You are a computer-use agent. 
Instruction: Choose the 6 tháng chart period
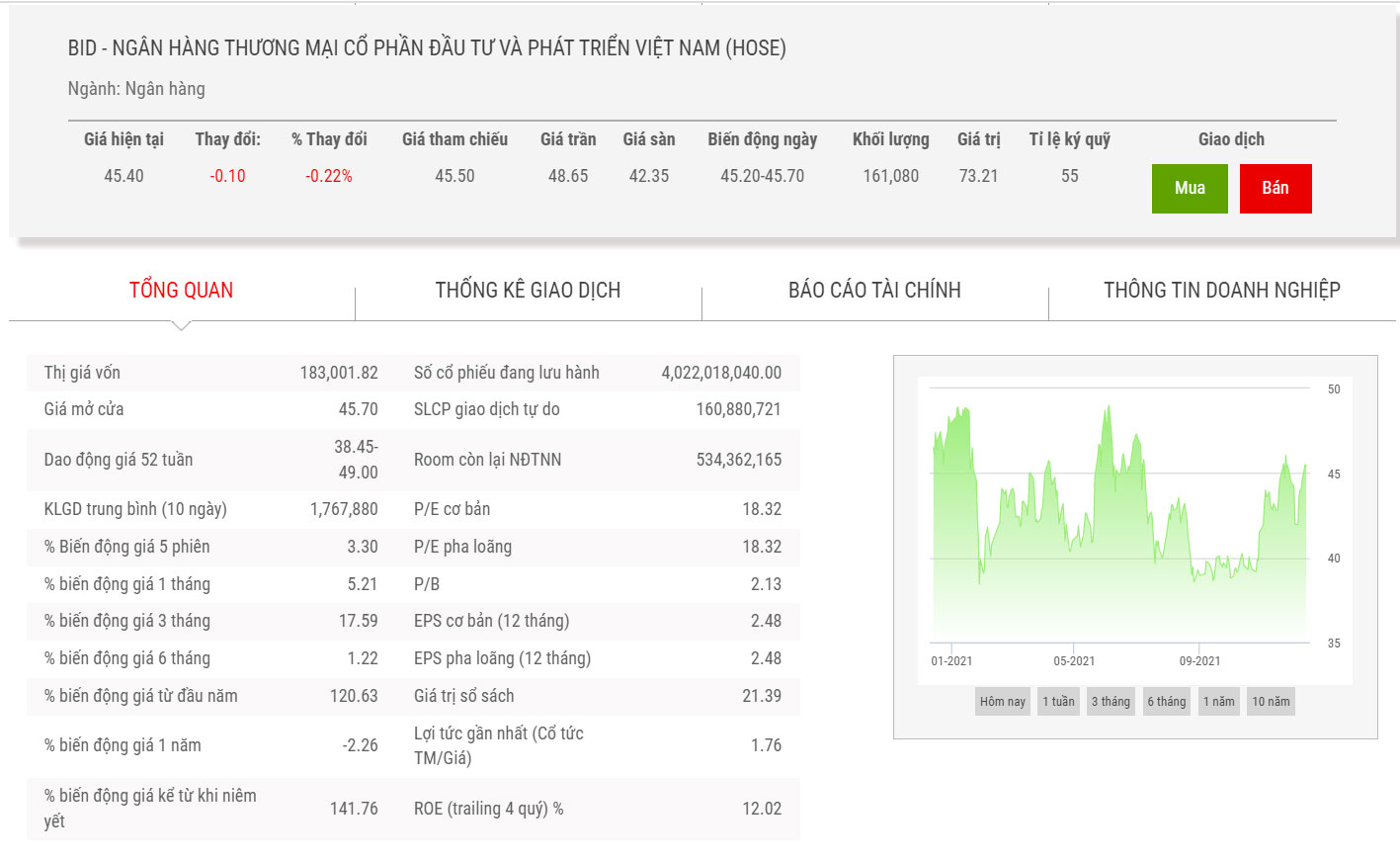(1166, 702)
